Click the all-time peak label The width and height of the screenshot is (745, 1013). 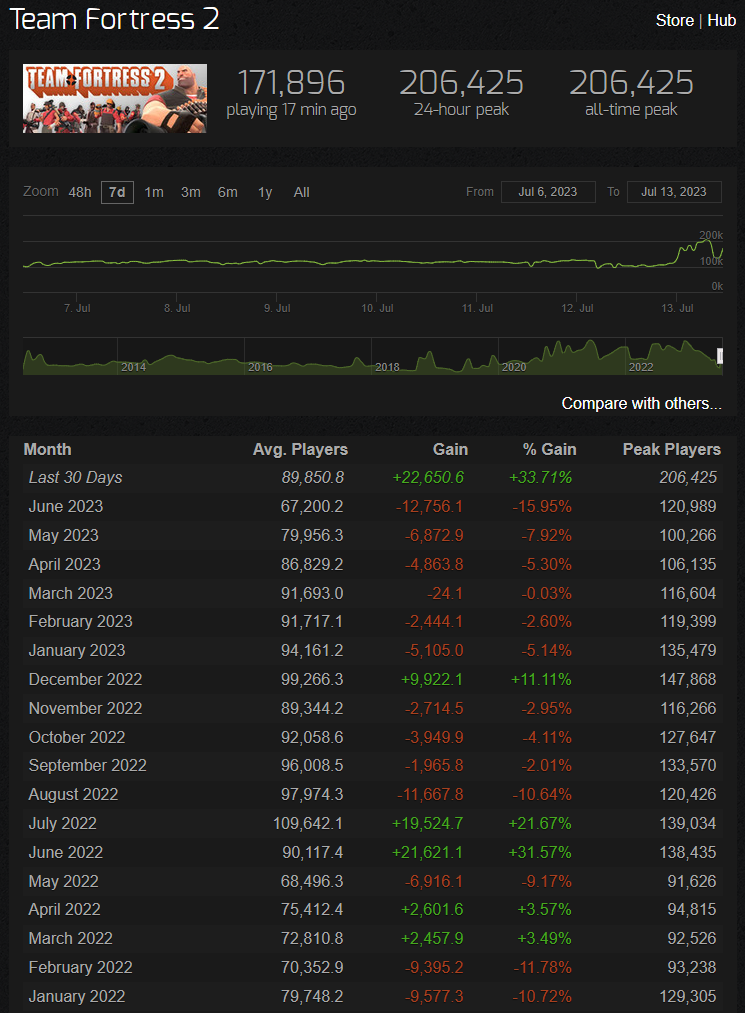631,110
